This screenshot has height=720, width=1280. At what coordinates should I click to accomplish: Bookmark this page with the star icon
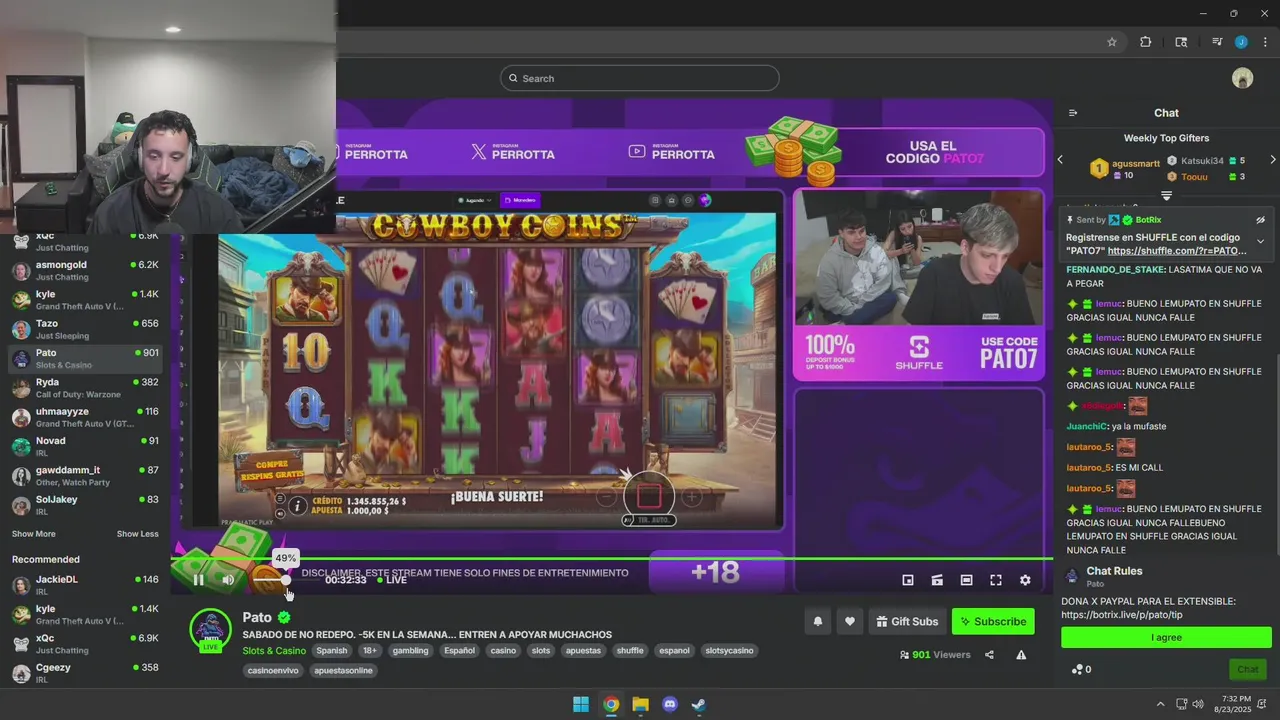[x=1112, y=42]
